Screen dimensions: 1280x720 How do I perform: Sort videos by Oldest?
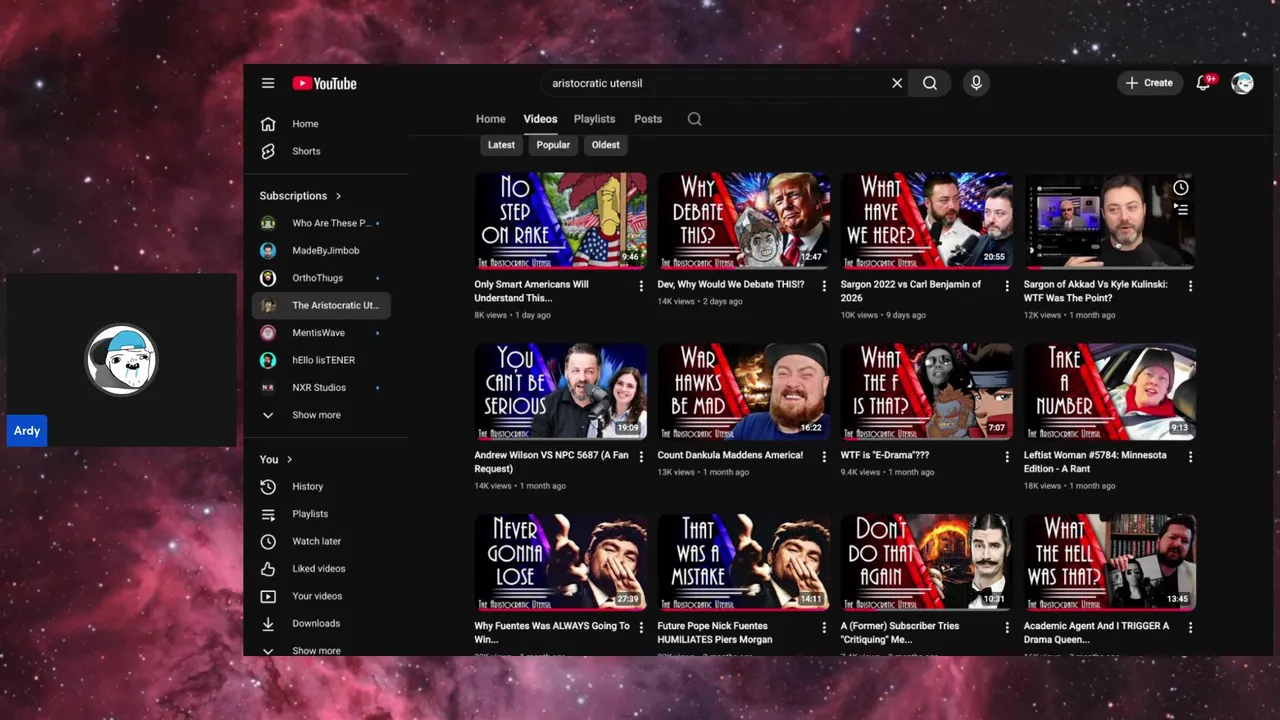[x=605, y=145]
